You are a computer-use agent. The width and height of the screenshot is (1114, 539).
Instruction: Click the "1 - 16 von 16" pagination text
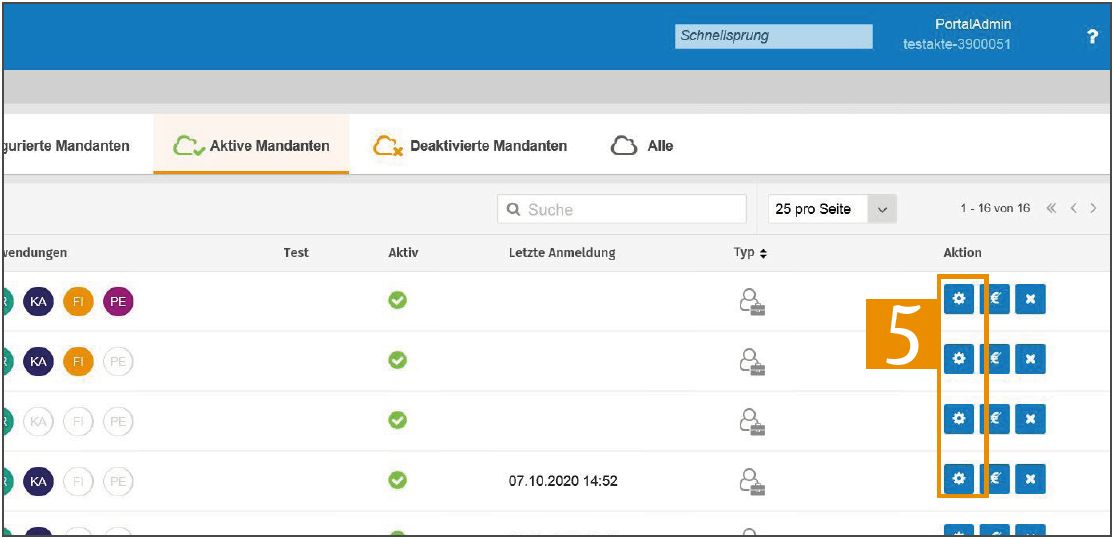pyautogui.click(x=995, y=208)
